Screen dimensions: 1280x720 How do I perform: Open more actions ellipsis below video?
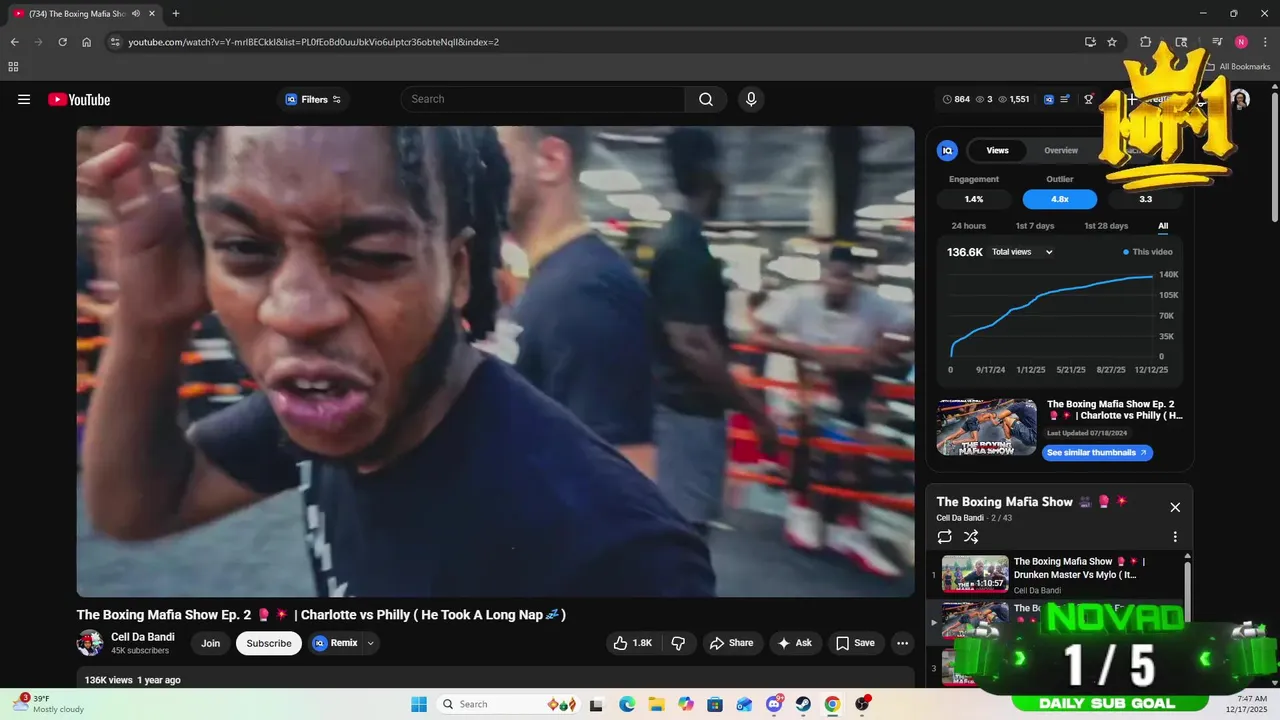(902, 643)
